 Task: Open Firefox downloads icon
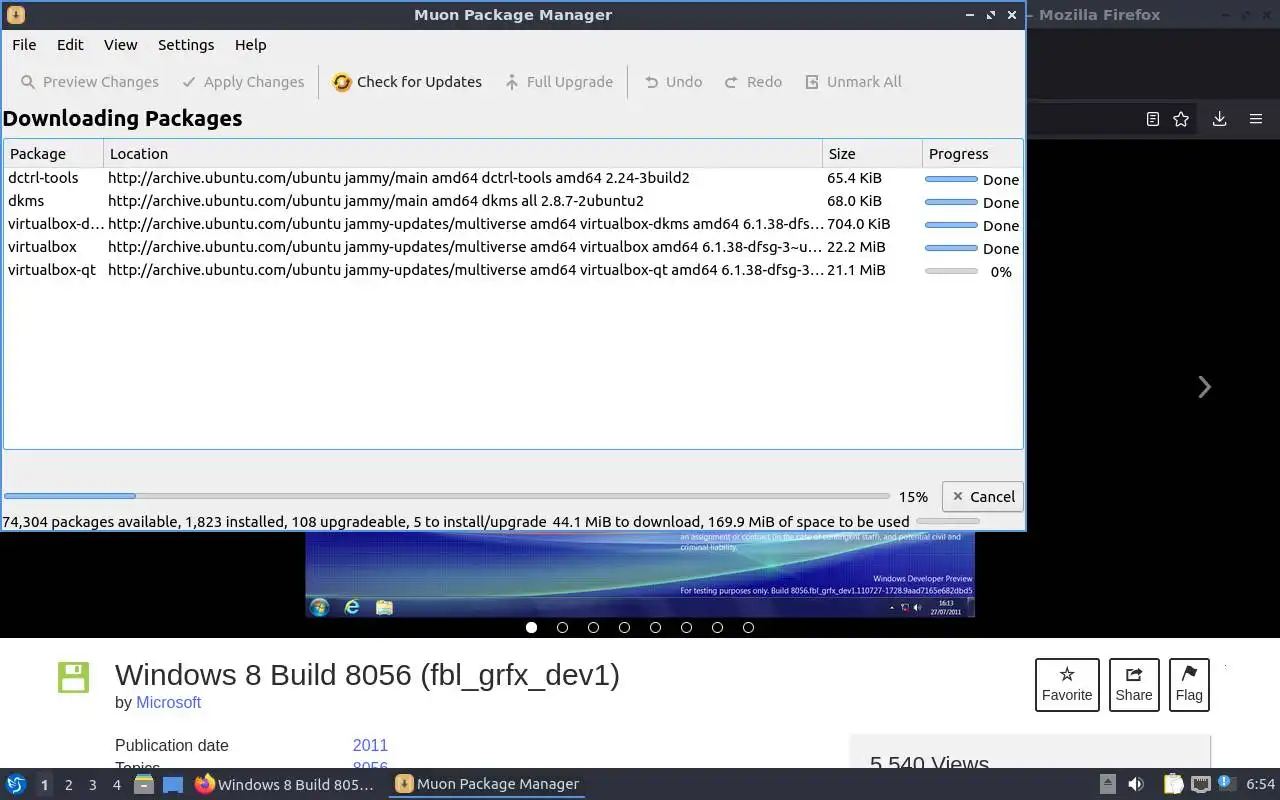(x=1219, y=119)
